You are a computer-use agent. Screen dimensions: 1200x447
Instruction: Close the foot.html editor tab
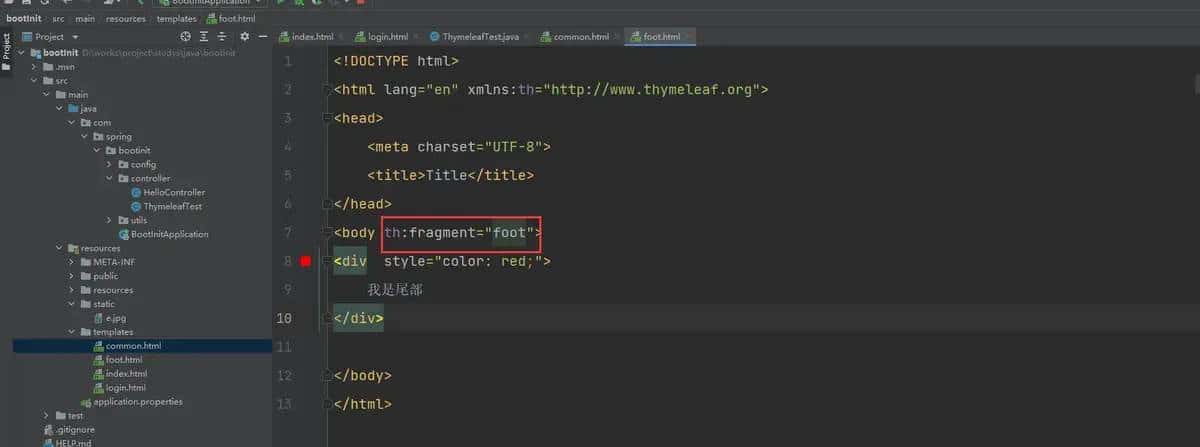click(688, 37)
